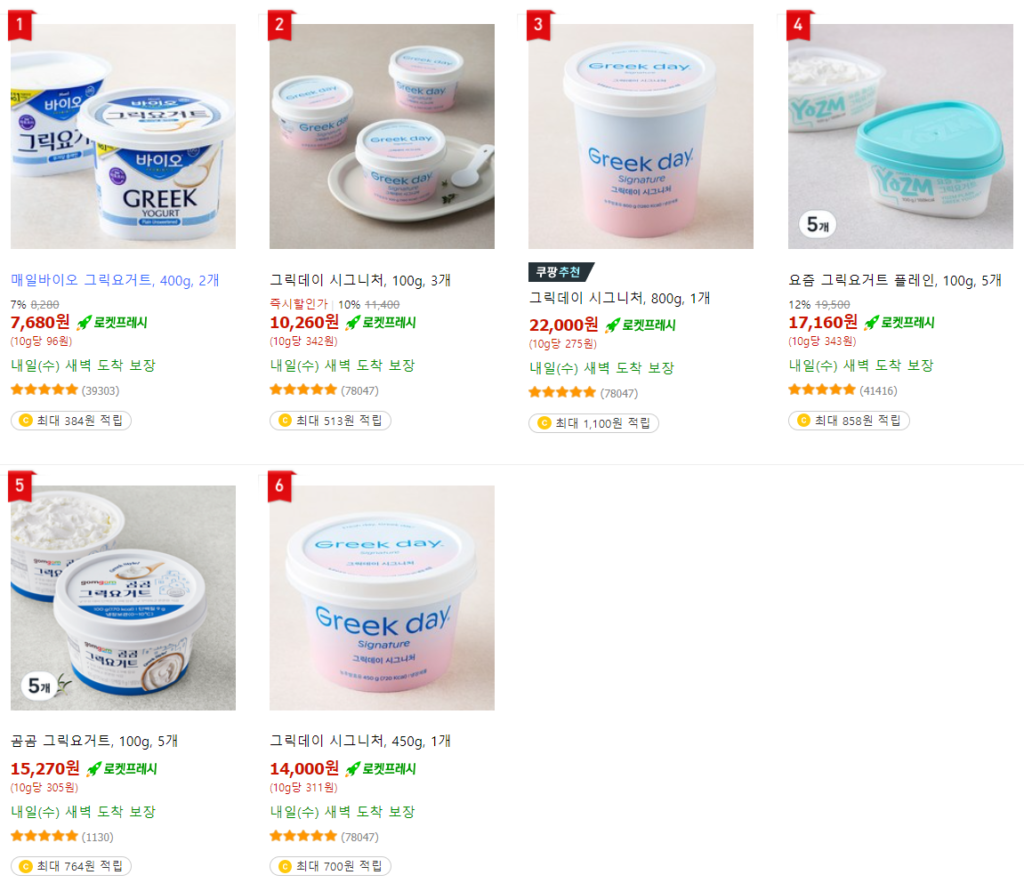Open the 그릭데이 시그니처 450g product image
Viewport: 1024px width, 891px height.
point(382,598)
